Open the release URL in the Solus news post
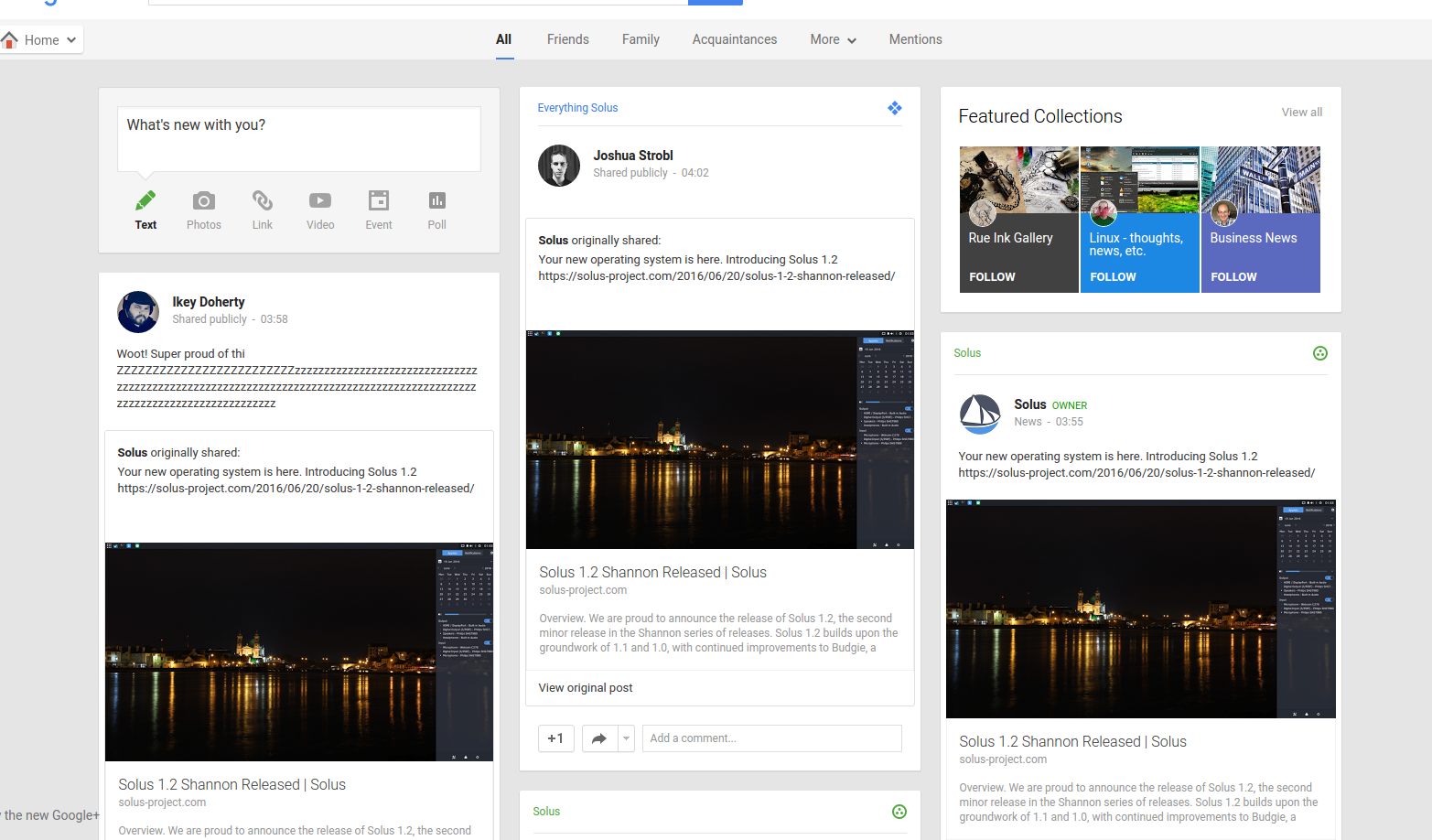This screenshot has height=840, width=1432. 1136,473
